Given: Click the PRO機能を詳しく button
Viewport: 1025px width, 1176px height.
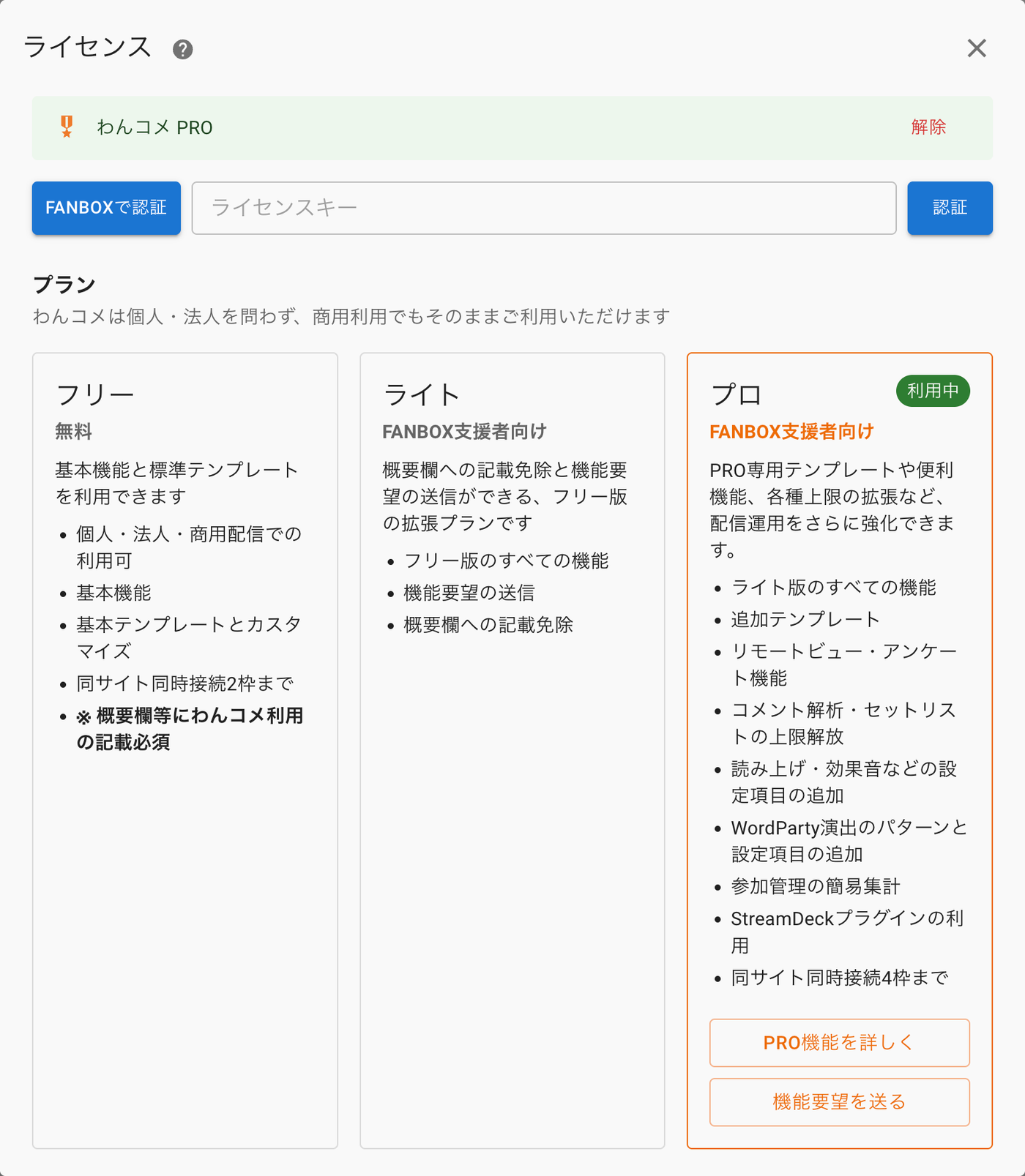Looking at the screenshot, I should click(x=839, y=1043).
